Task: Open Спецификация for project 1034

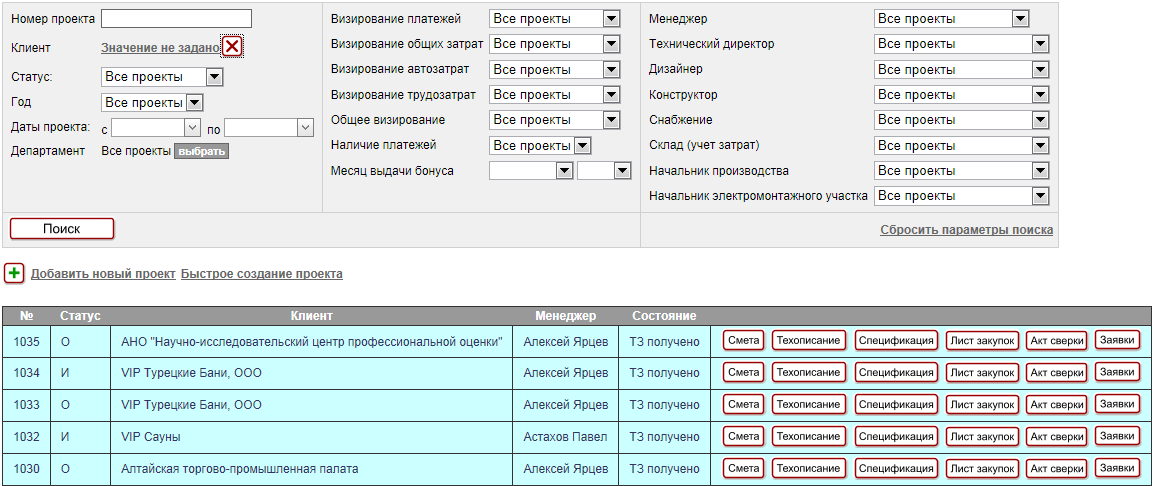Action: 896,373
